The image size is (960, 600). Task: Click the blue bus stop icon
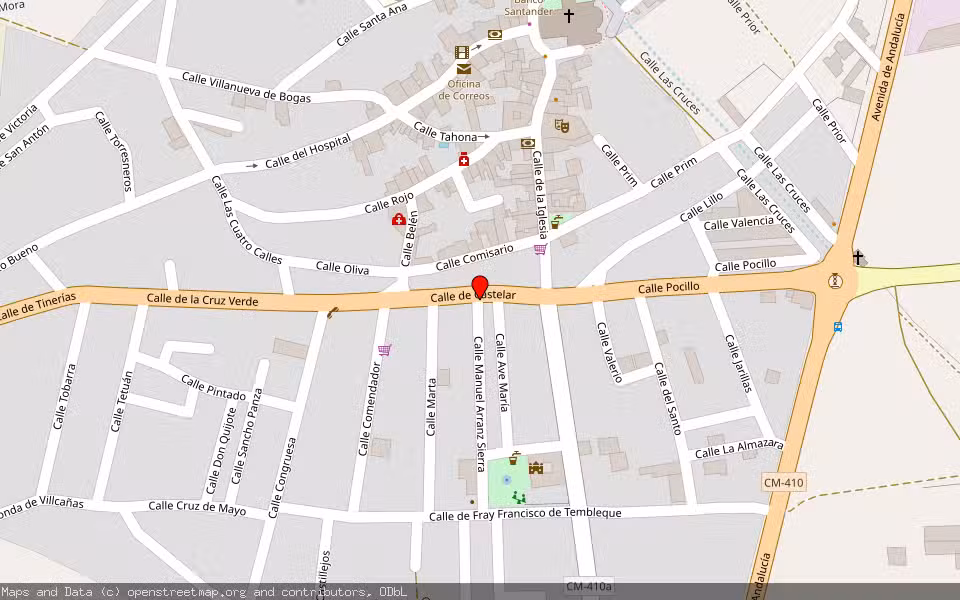(x=837, y=326)
